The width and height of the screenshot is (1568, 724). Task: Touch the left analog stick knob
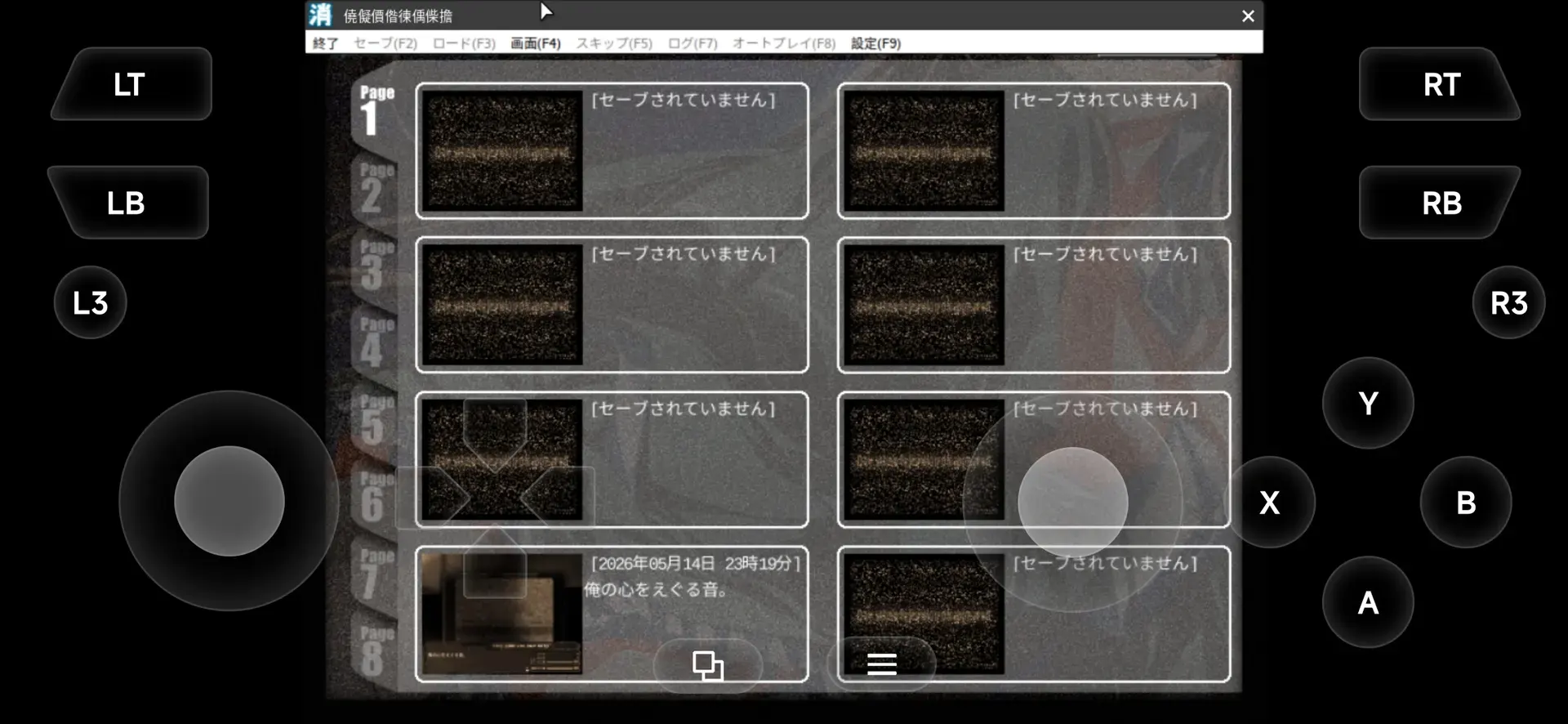pyautogui.click(x=229, y=501)
